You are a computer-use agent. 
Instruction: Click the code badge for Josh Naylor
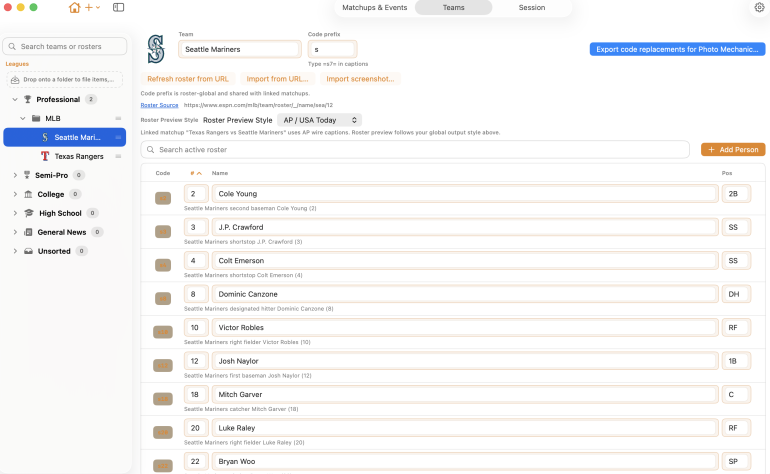click(163, 365)
